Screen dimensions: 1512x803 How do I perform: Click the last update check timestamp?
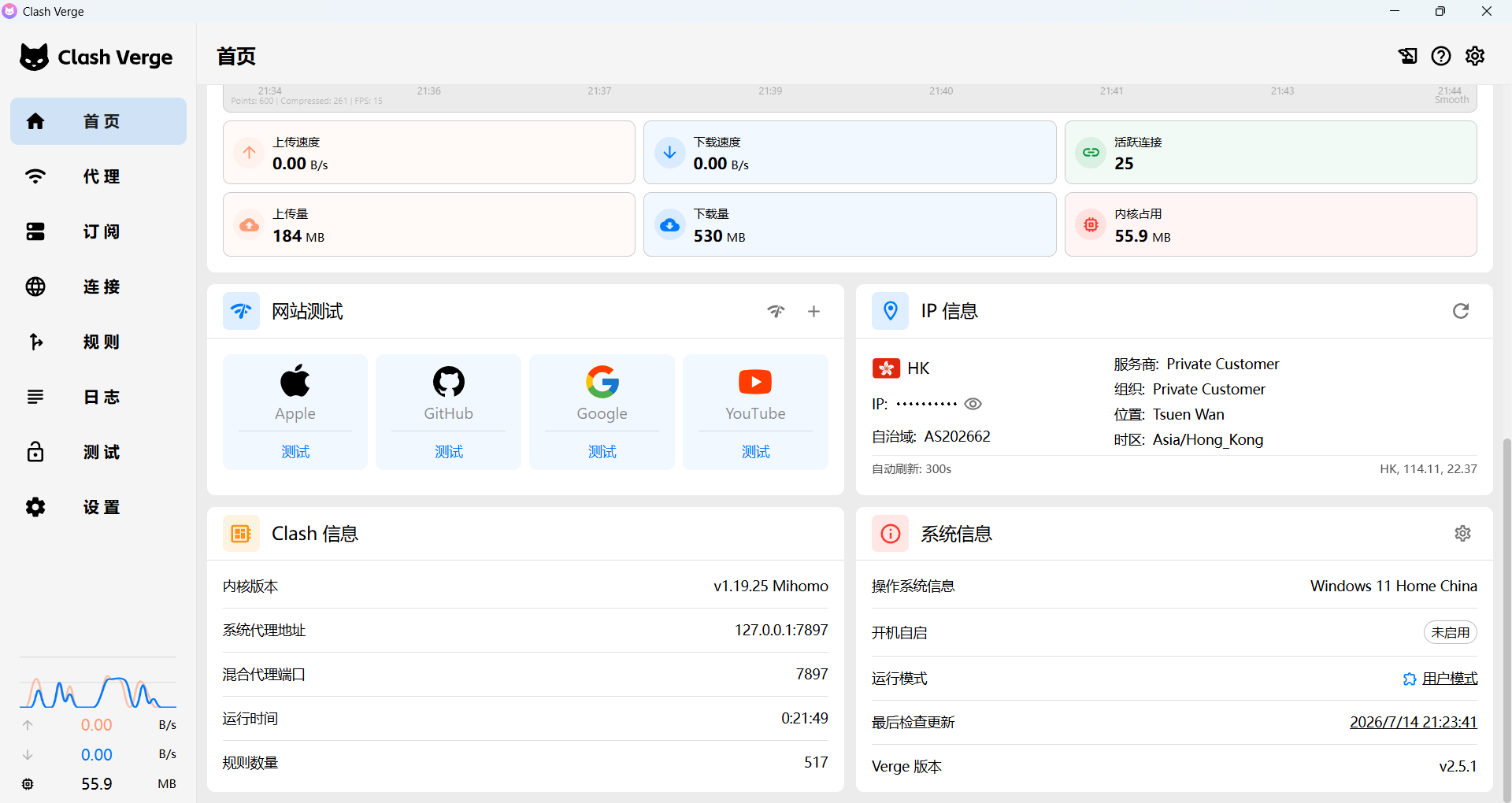(x=1414, y=722)
